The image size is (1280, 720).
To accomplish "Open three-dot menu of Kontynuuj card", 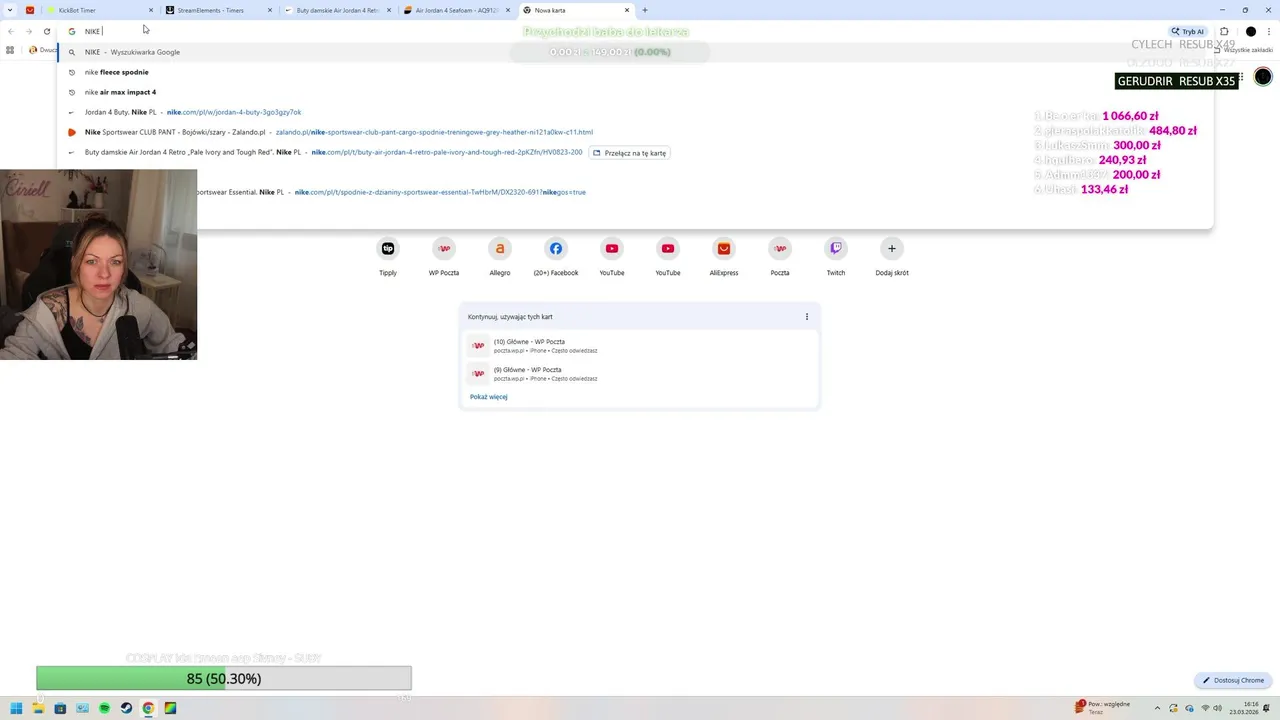I will (x=807, y=317).
